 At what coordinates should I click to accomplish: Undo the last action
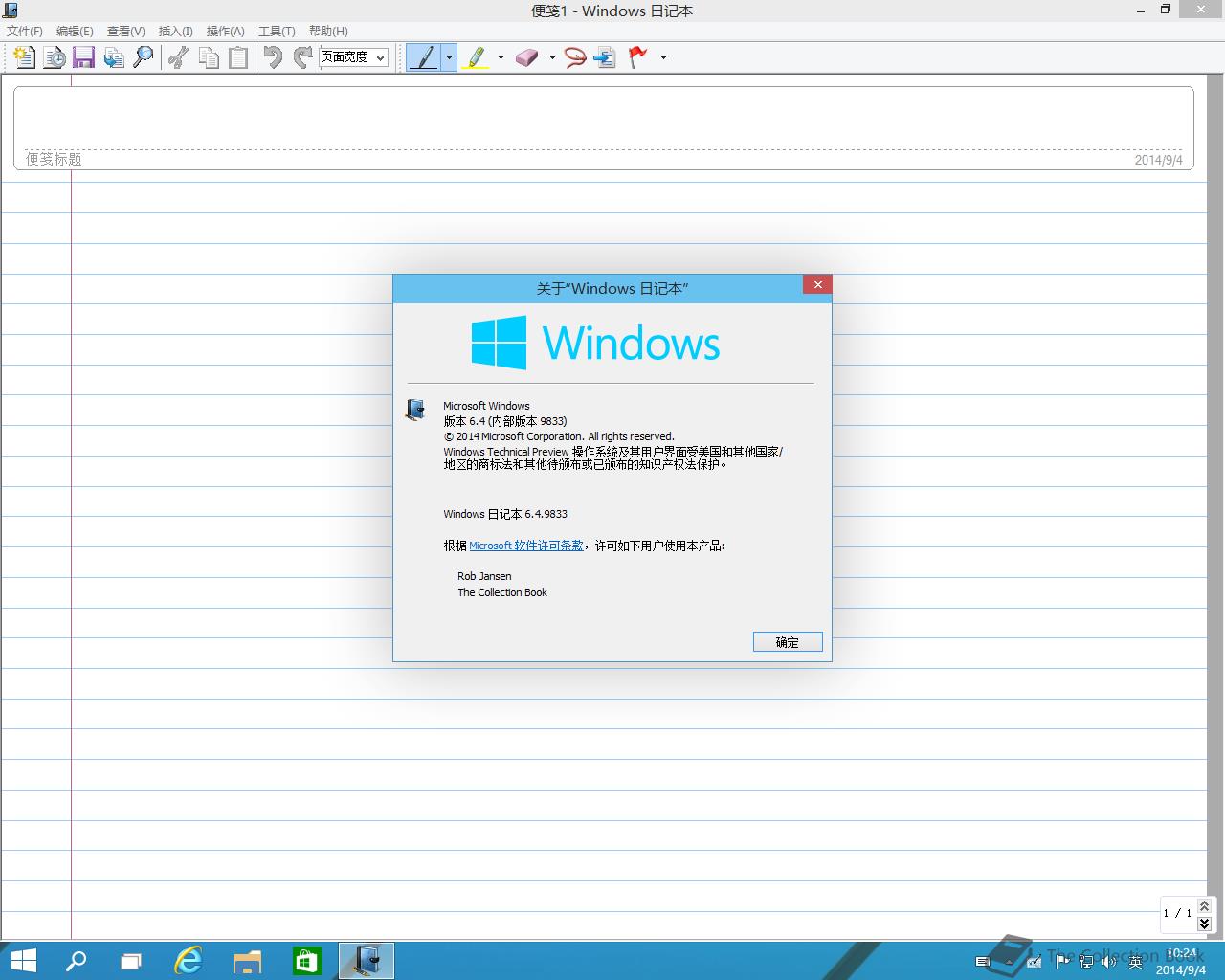[274, 57]
